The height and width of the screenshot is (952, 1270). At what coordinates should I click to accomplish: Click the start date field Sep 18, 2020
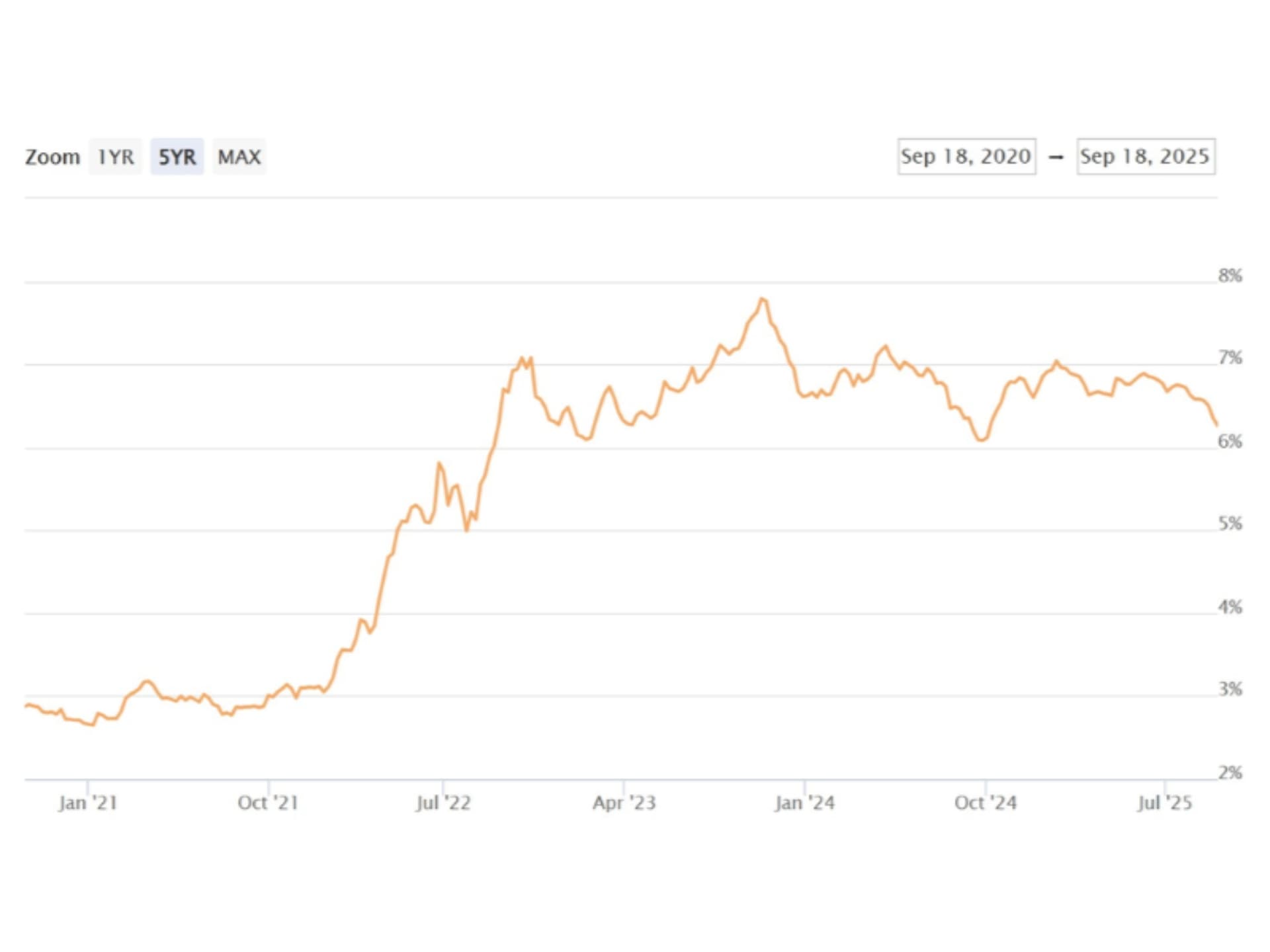coord(966,157)
